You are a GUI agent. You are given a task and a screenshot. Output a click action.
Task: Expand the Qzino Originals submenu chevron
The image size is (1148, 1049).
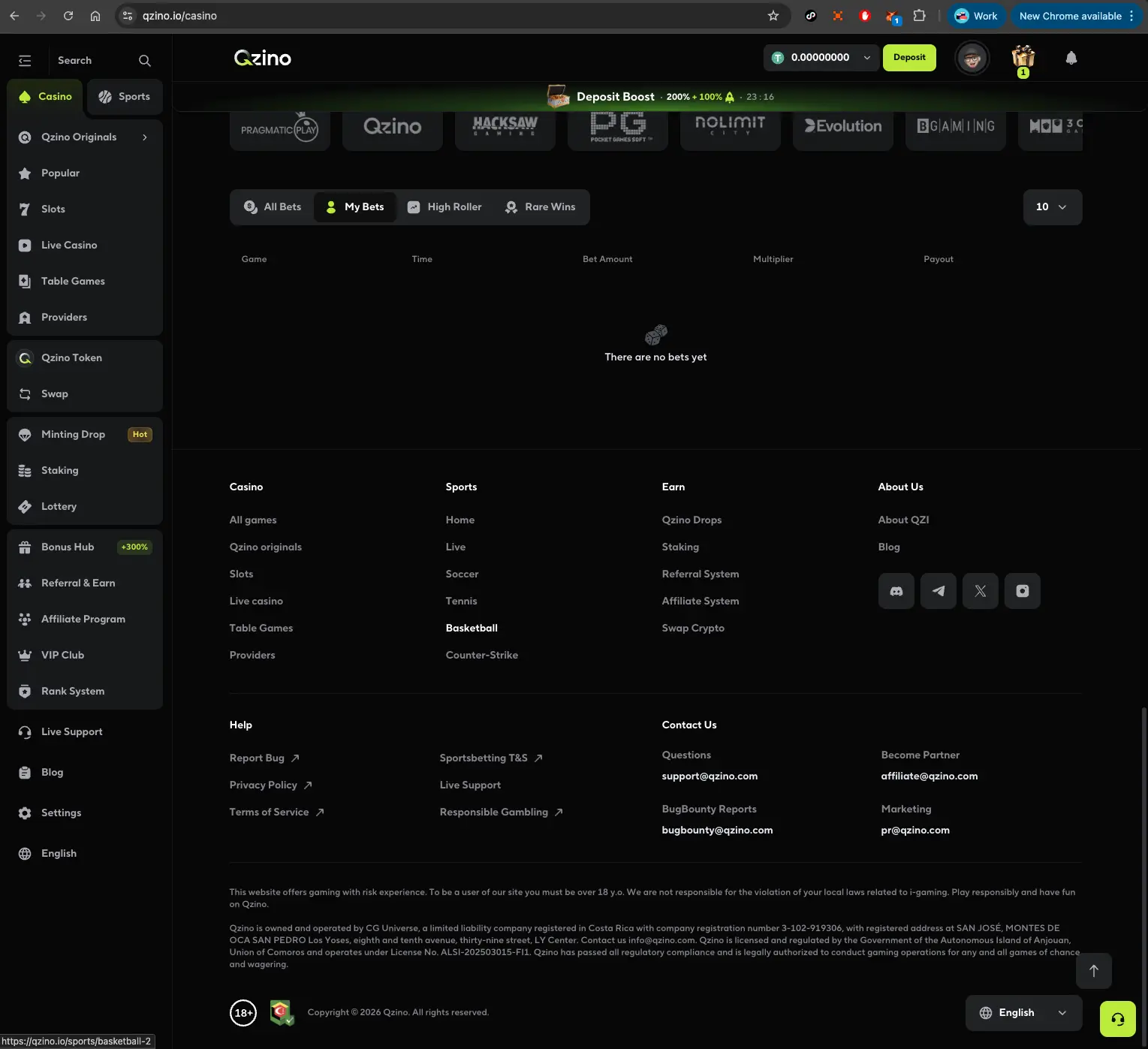coord(145,137)
